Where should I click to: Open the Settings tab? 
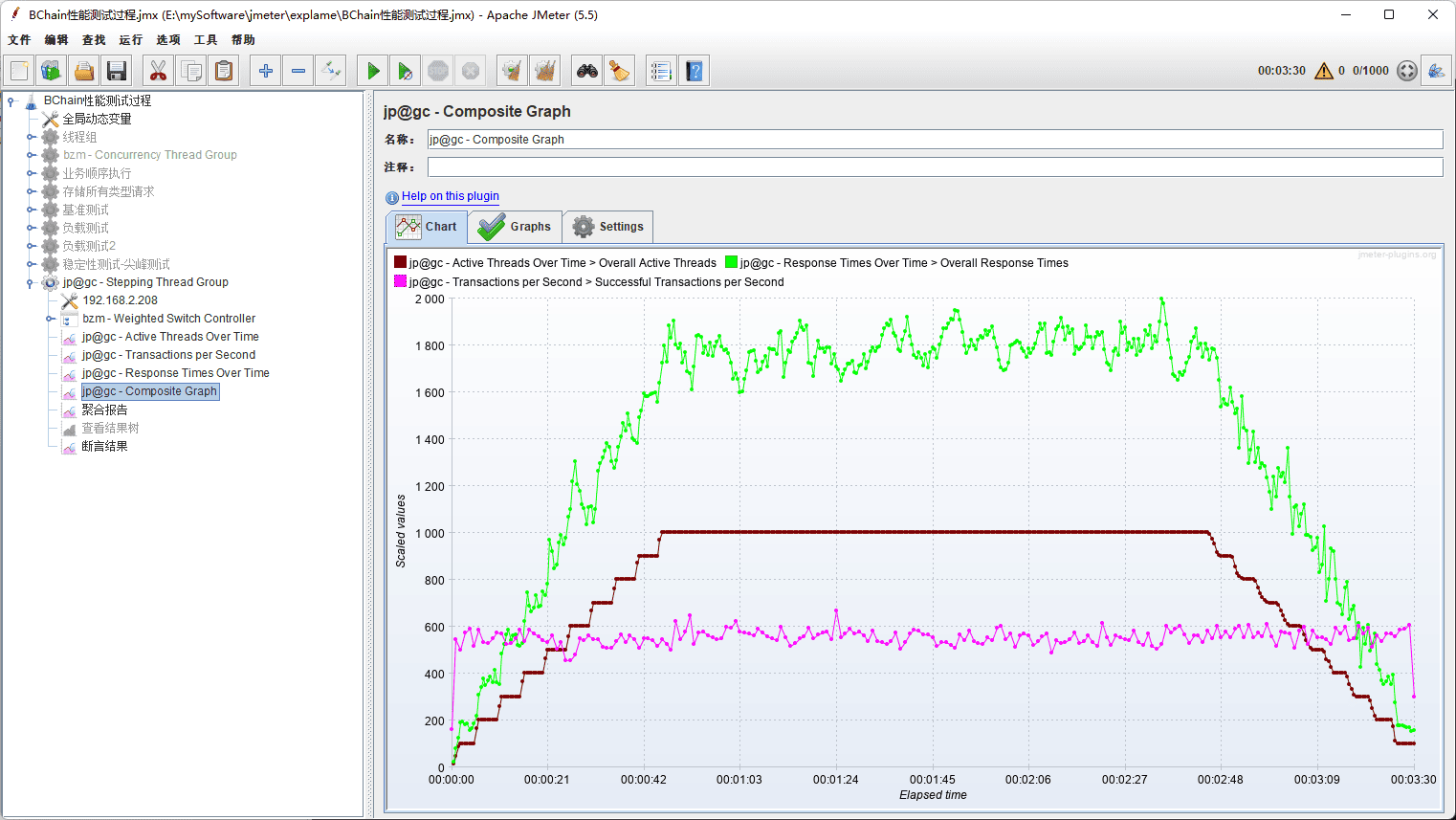608,227
